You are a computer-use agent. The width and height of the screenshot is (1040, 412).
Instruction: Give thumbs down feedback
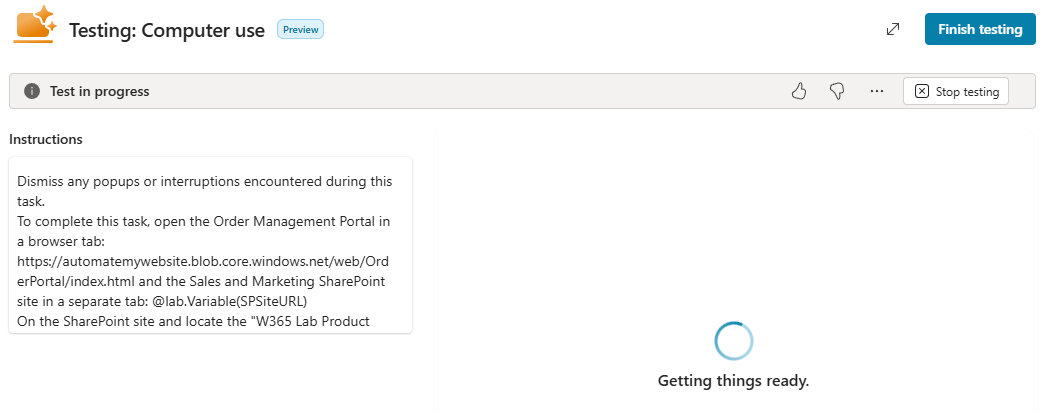[837, 92]
